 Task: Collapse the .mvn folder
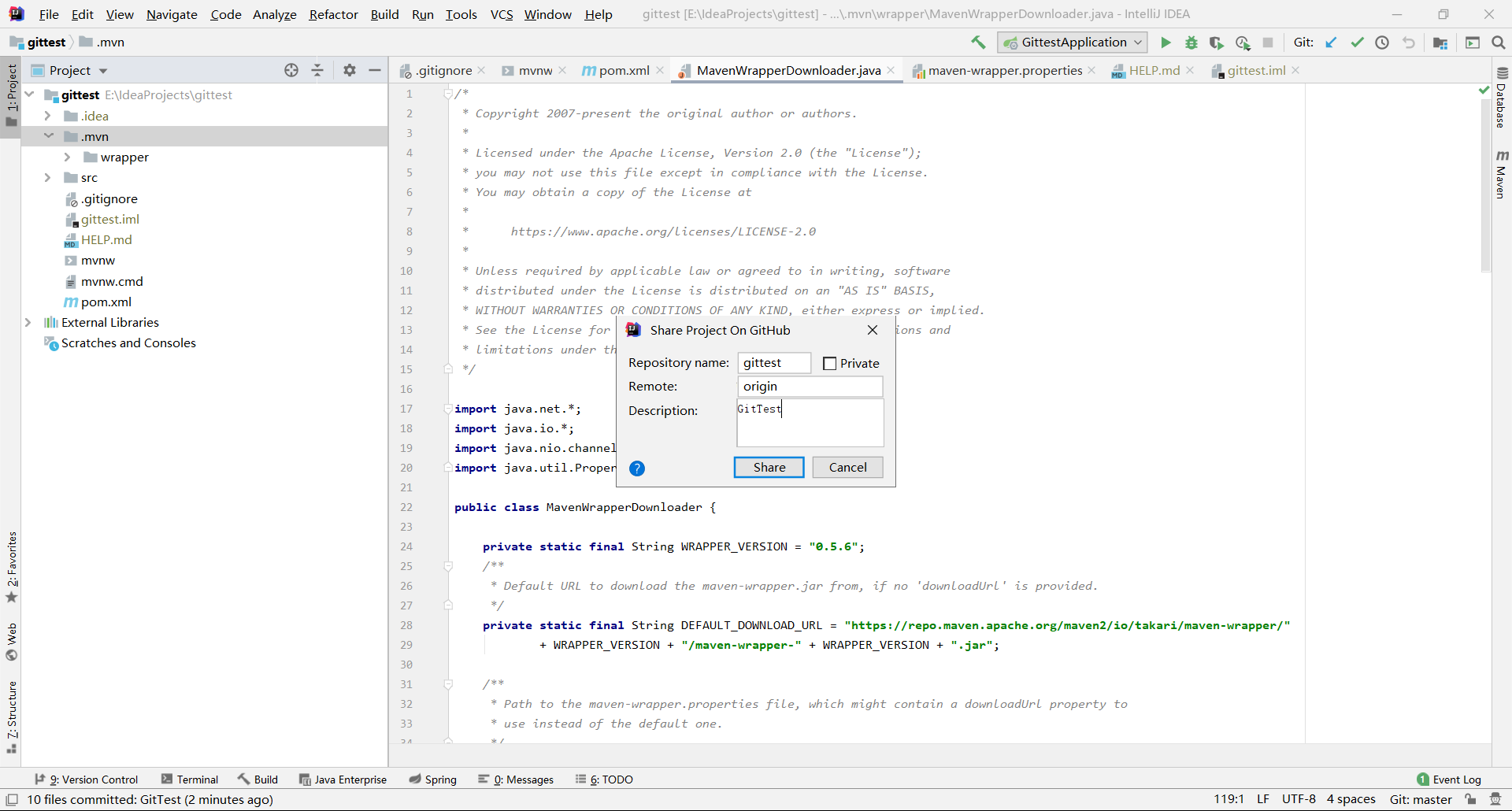tap(48, 136)
